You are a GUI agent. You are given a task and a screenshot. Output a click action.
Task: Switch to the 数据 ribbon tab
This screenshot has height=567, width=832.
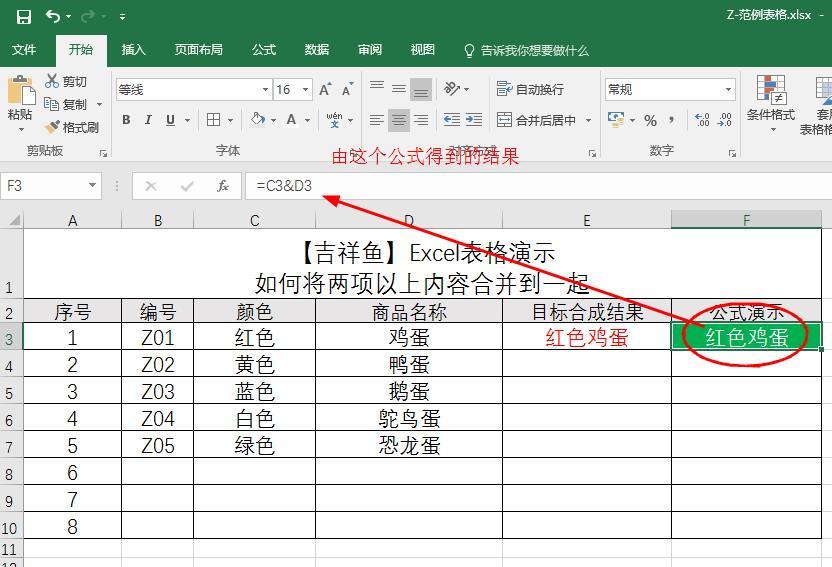coord(317,50)
